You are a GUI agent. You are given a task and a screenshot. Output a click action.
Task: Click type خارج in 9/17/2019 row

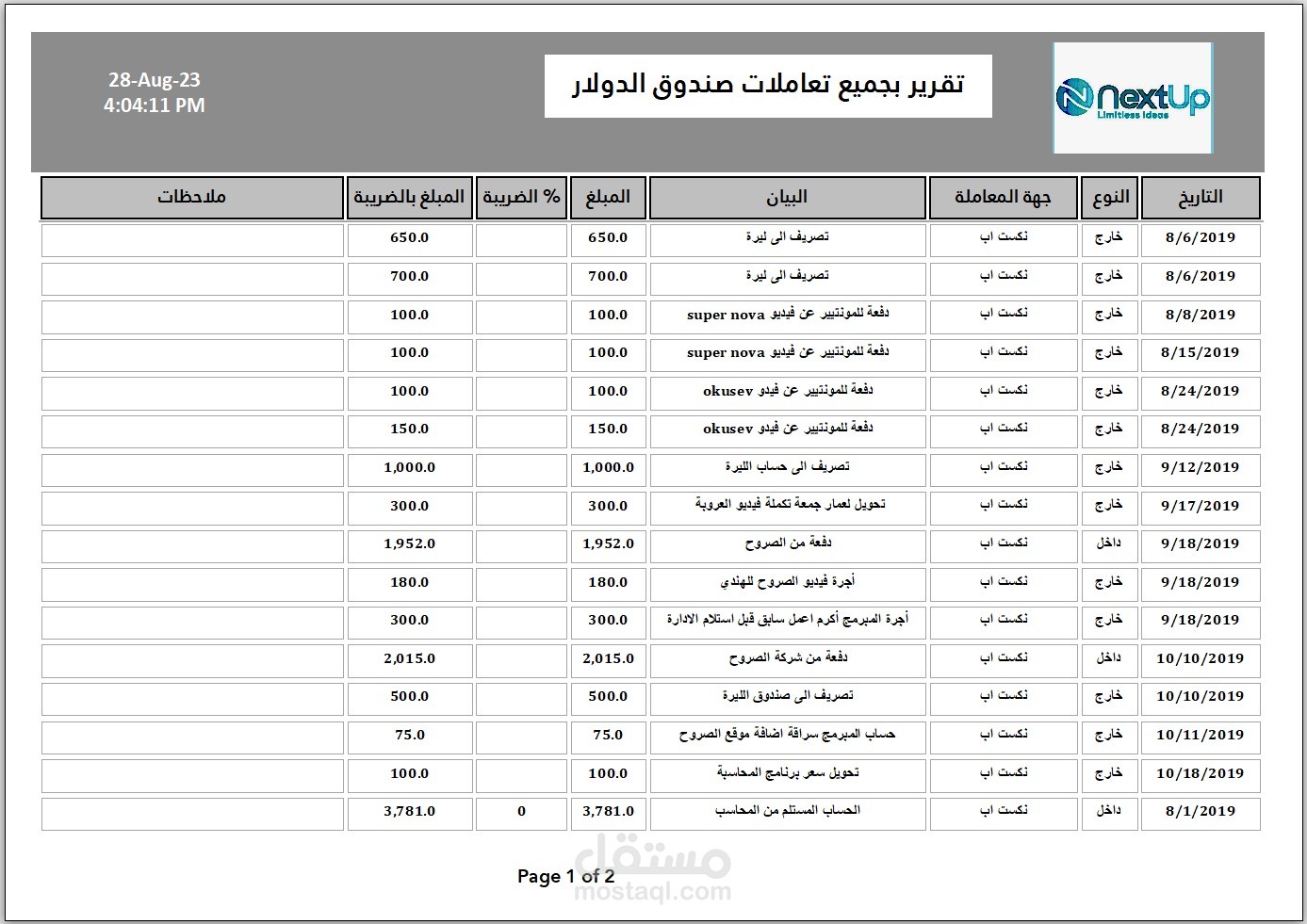pyautogui.click(x=1110, y=507)
